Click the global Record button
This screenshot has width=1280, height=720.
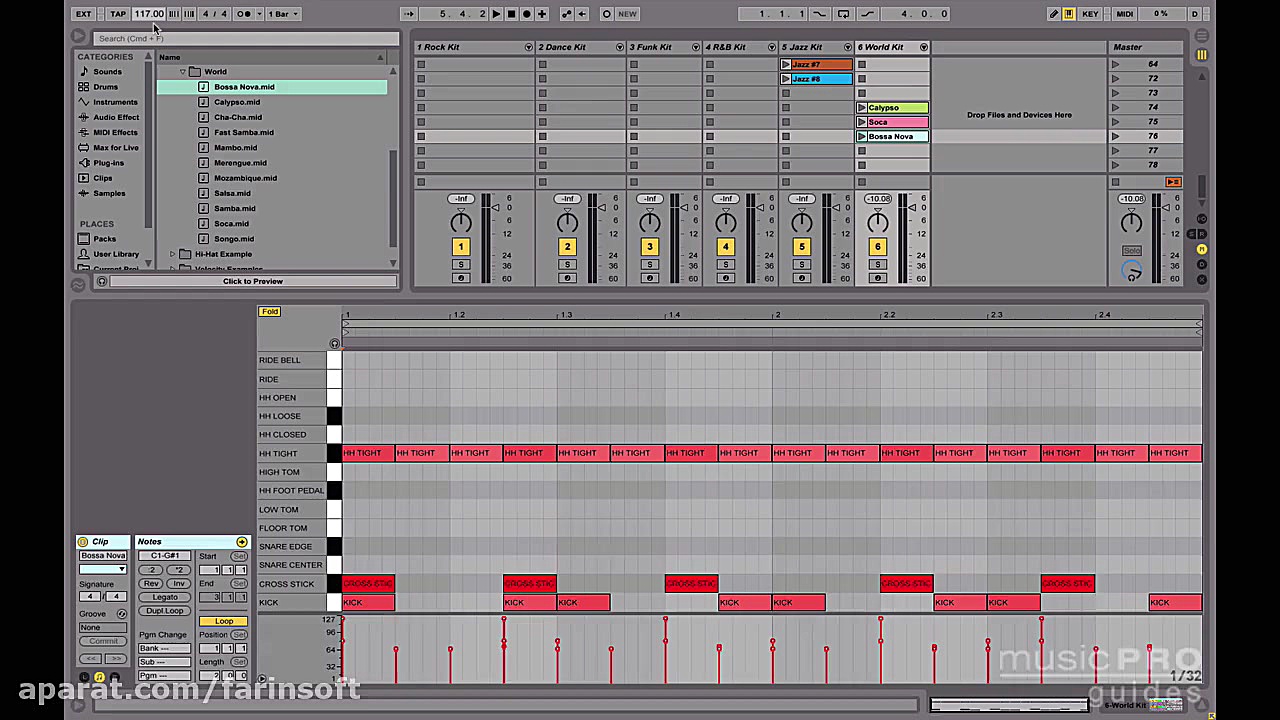527,14
